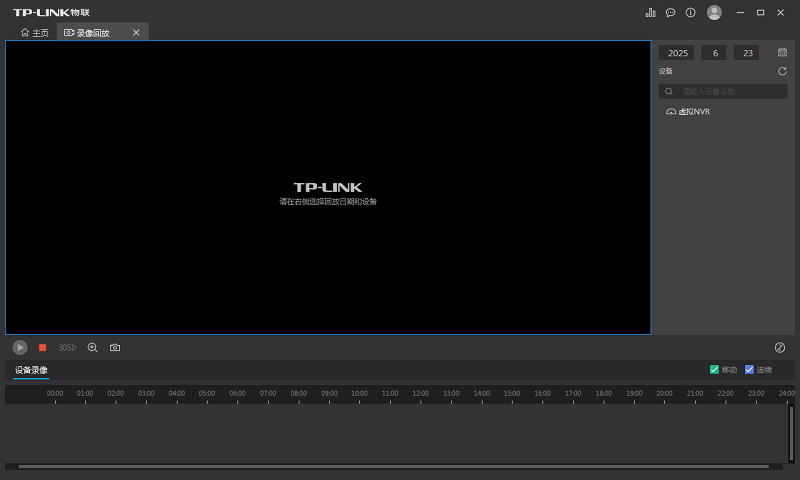
Task: Click the 09:00 timeline mark
Action: 329,393
